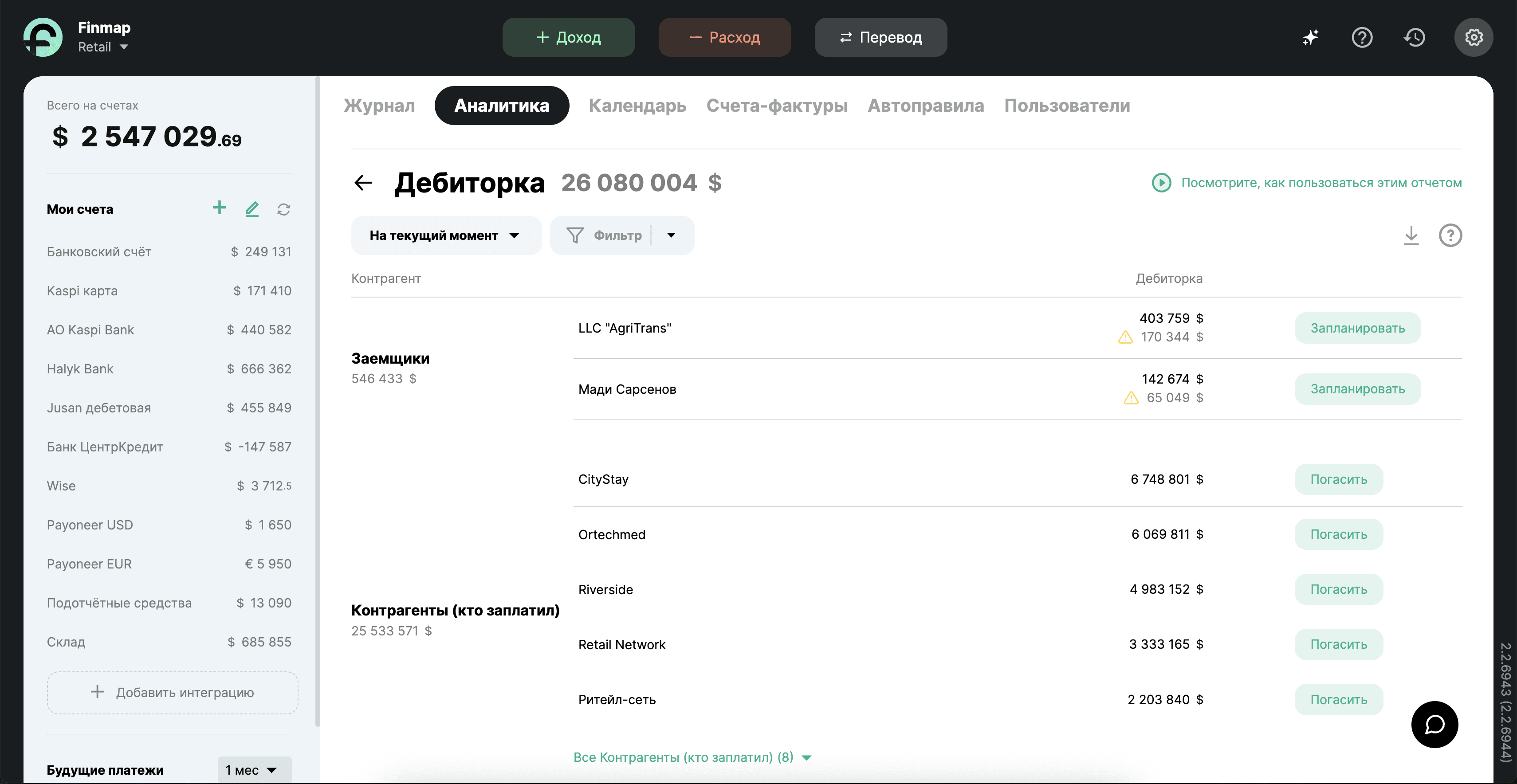Click the Riverside counterparty name
The width and height of the screenshot is (1517, 784).
click(605, 590)
